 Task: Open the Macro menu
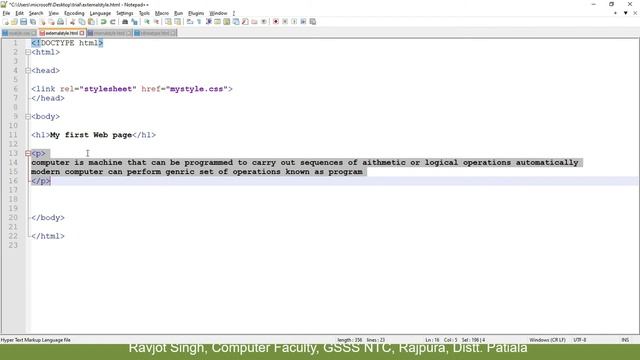(162, 13)
